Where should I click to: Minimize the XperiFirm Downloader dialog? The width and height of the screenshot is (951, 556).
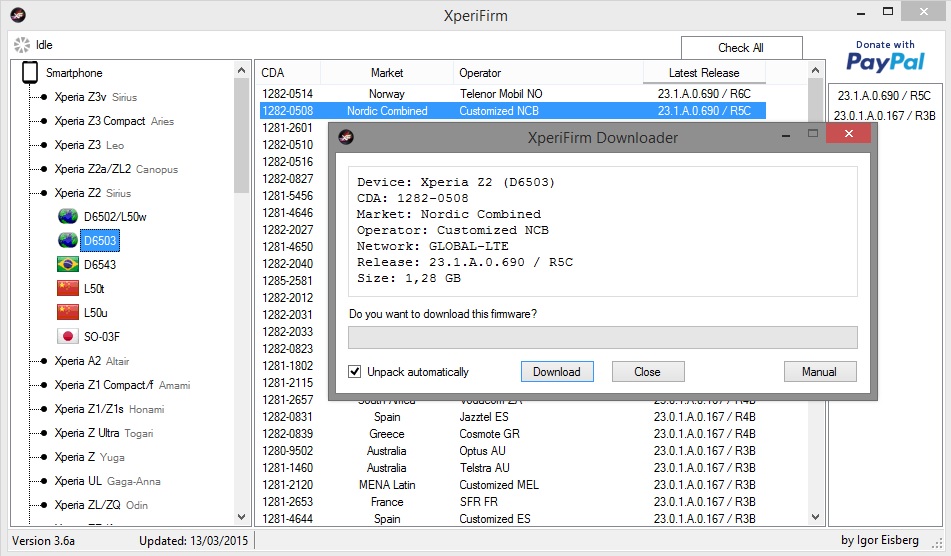(x=786, y=135)
